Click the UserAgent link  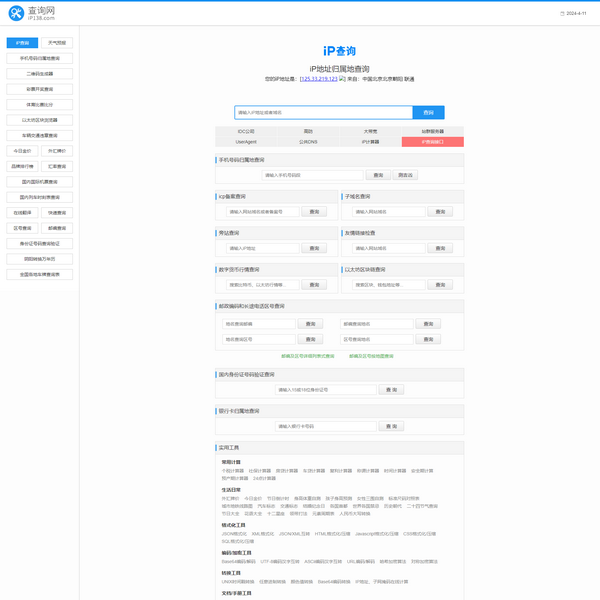click(x=246, y=142)
